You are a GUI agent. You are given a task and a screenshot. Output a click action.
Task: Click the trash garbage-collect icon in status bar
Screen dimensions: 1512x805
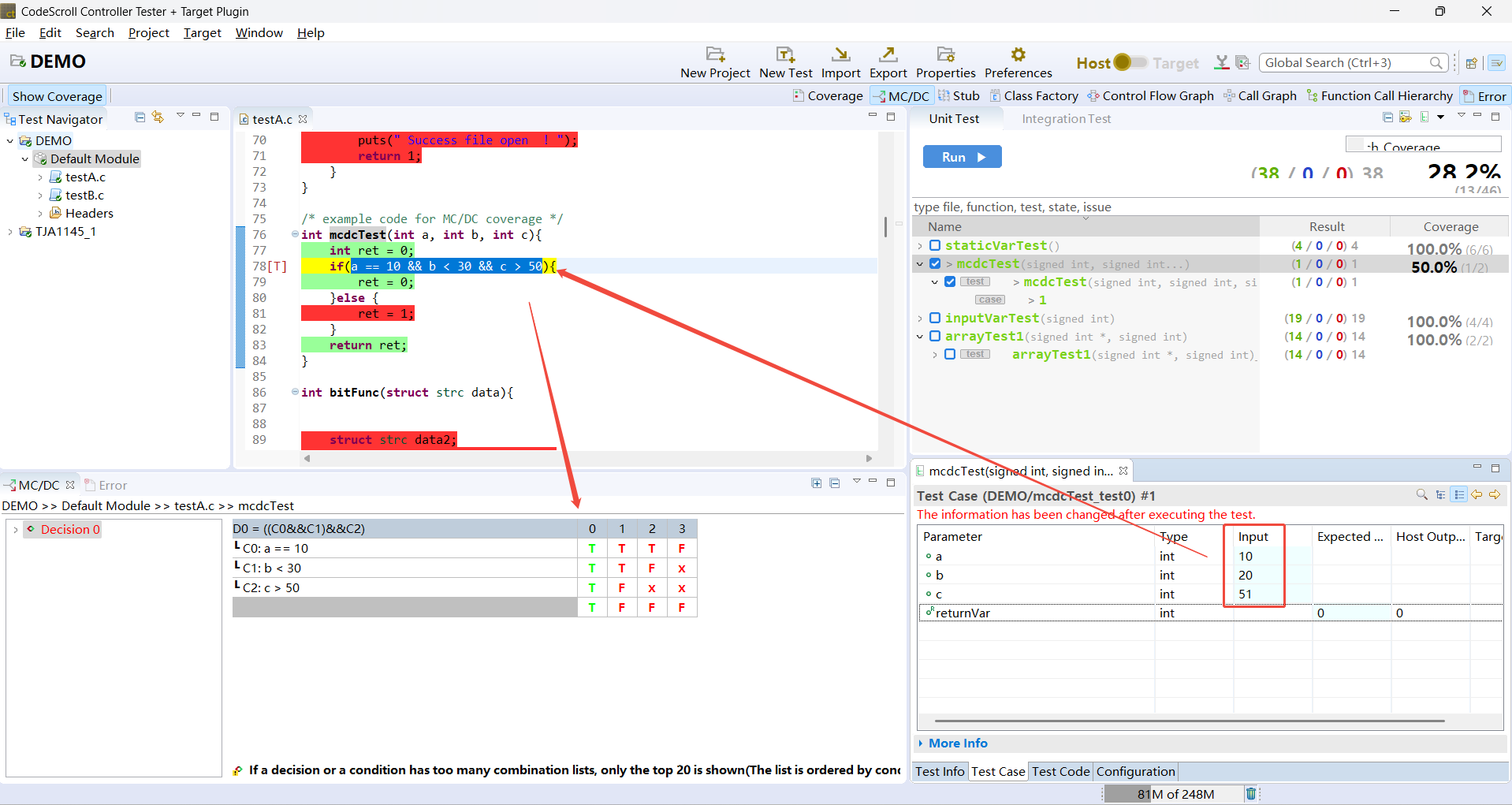pos(1250,793)
